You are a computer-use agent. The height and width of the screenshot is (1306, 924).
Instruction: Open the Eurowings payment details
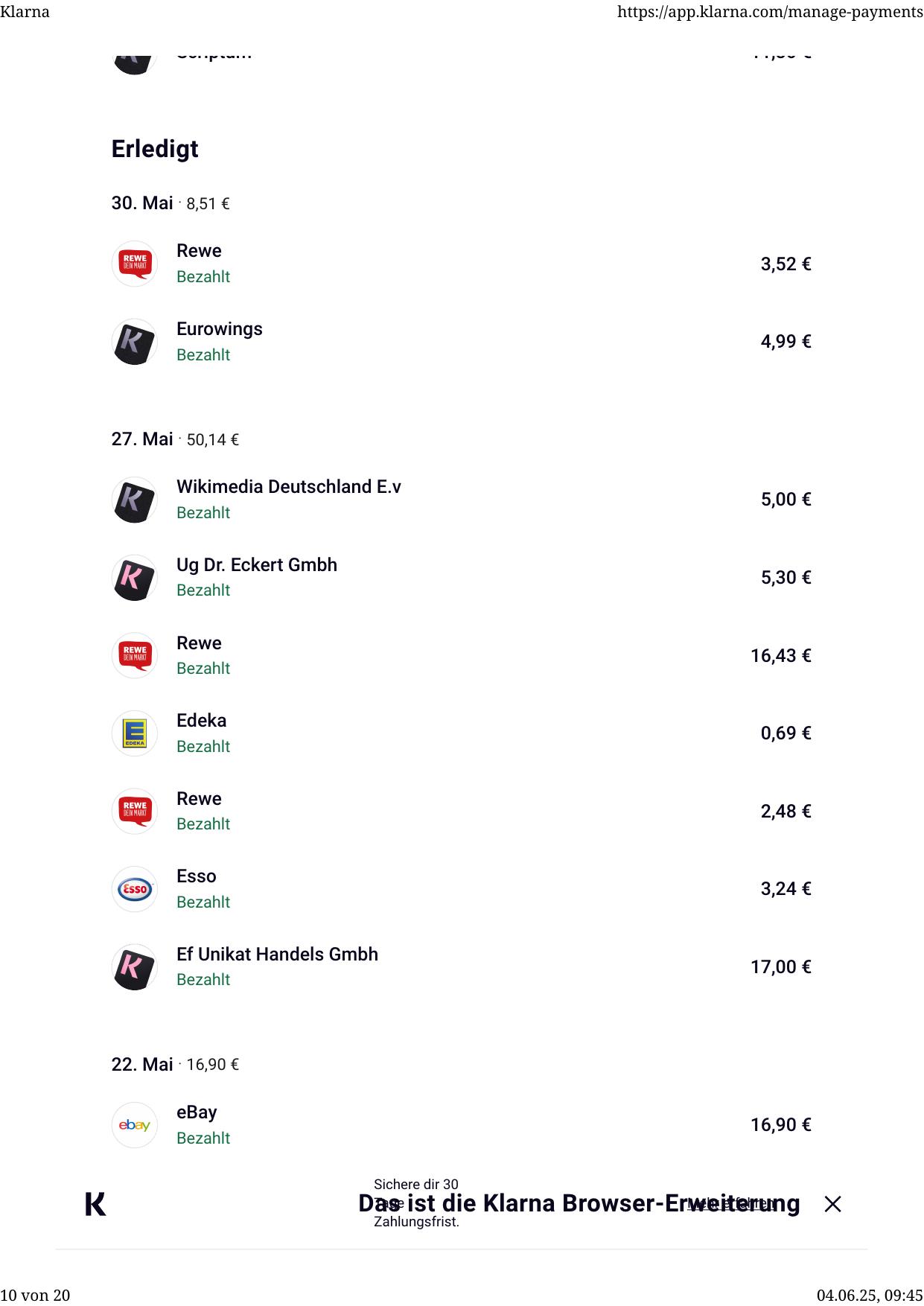coord(220,329)
